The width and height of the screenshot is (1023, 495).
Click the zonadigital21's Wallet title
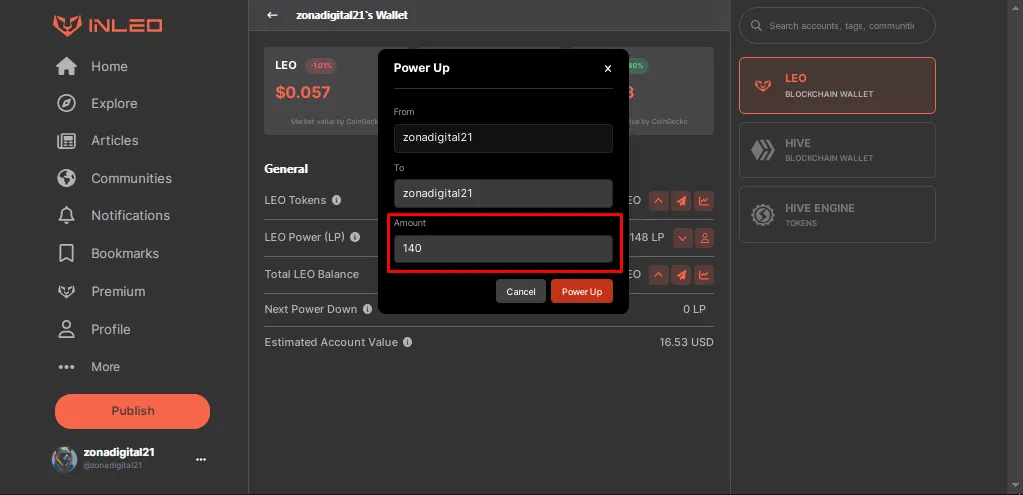click(x=352, y=15)
